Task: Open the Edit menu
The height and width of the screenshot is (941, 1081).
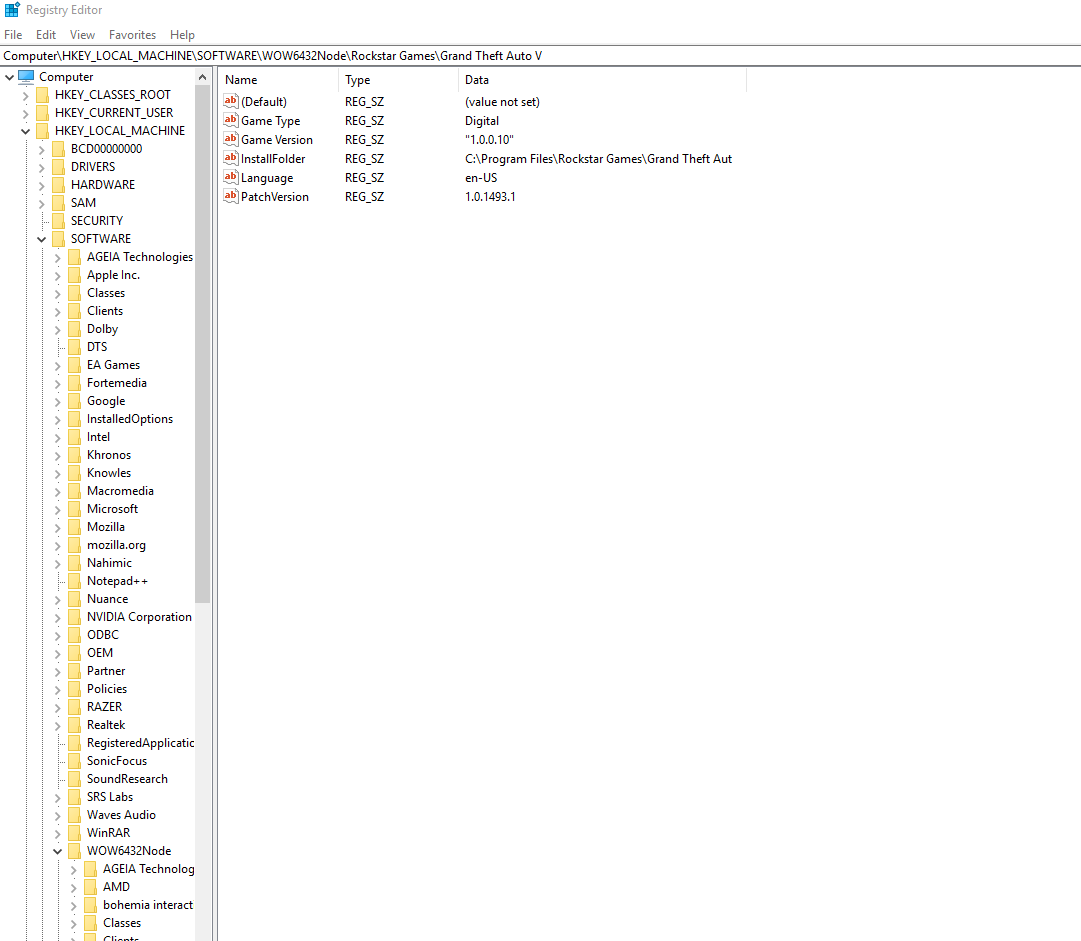Action: click(x=46, y=34)
